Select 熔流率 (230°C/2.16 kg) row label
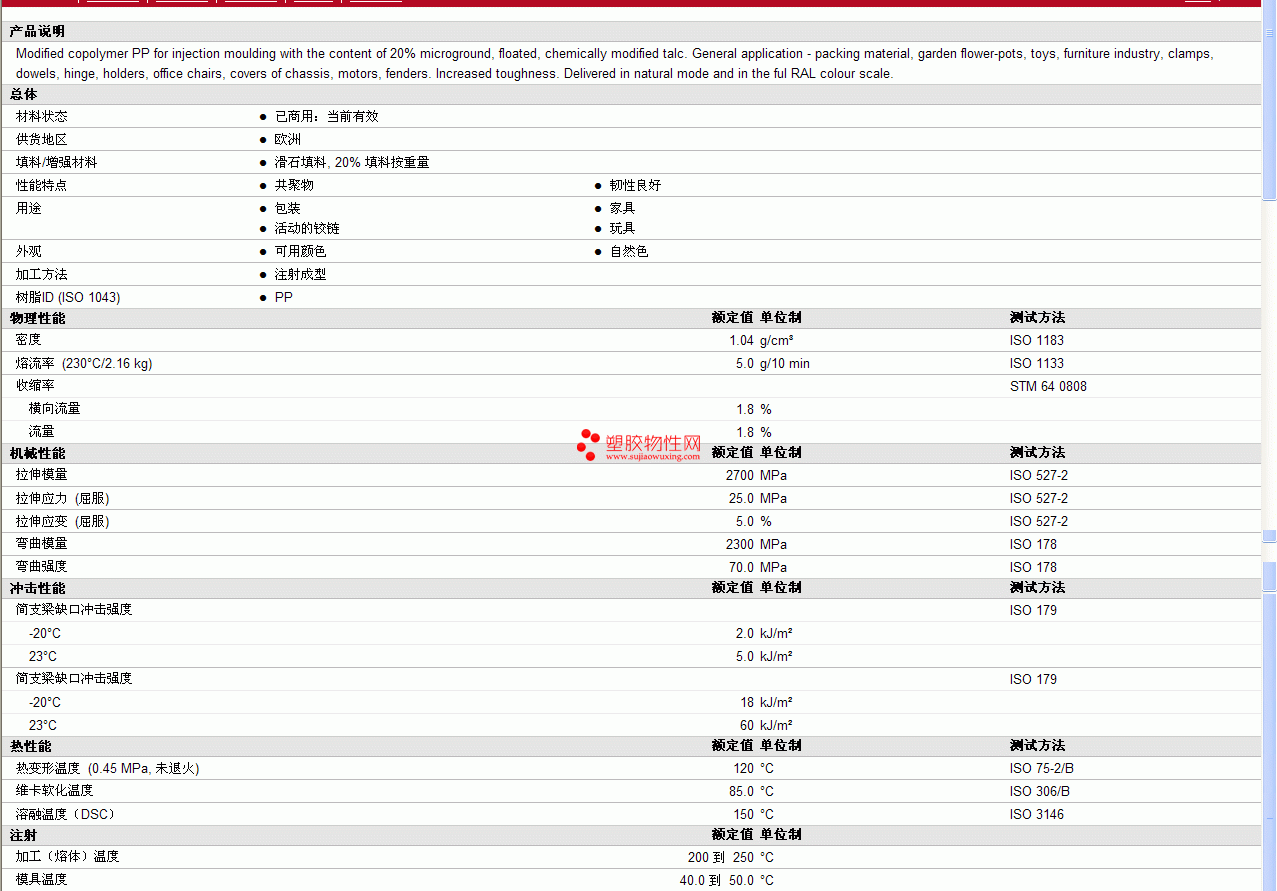Image resolution: width=1277 pixels, height=891 pixels. pos(84,363)
